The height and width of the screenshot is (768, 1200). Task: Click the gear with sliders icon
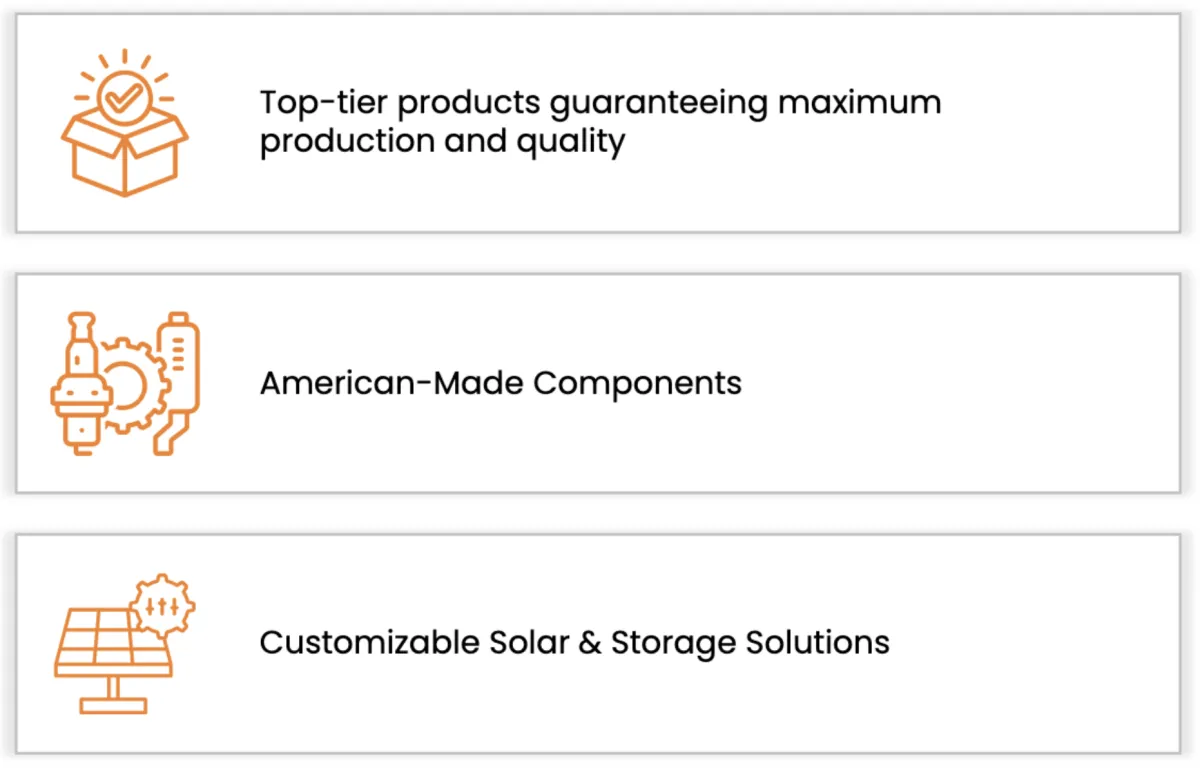click(x=162, y=606)
